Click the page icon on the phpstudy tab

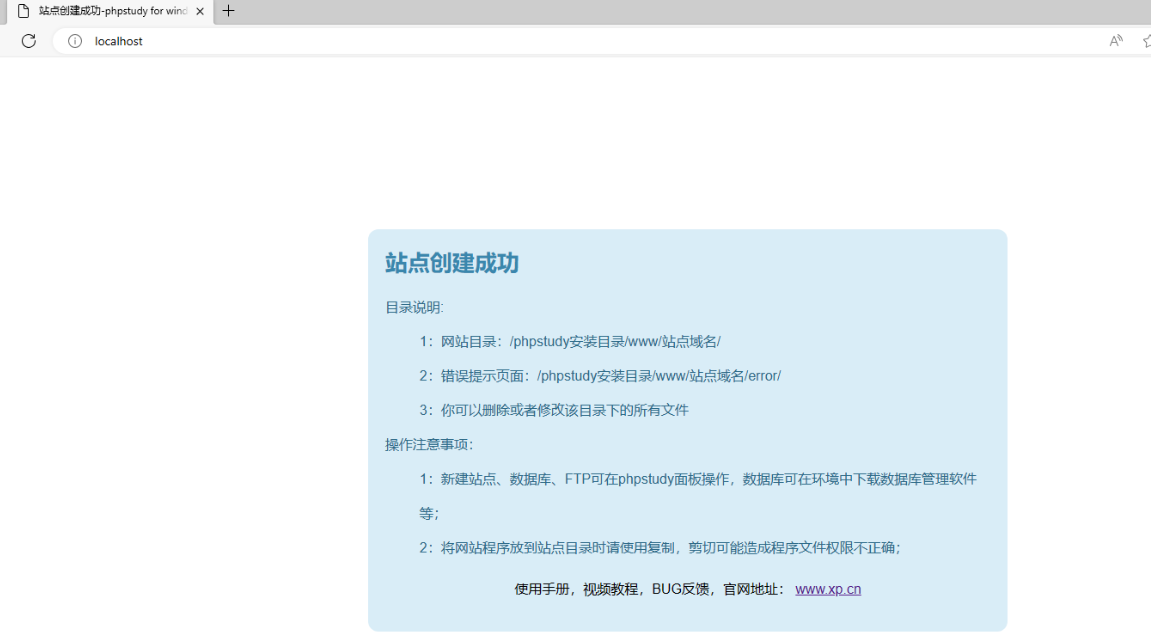[x=23, y=11]
